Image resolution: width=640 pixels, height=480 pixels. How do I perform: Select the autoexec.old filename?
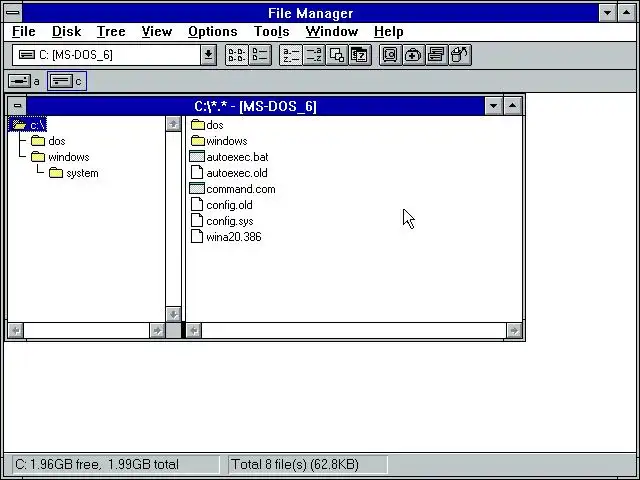point(237,173)
